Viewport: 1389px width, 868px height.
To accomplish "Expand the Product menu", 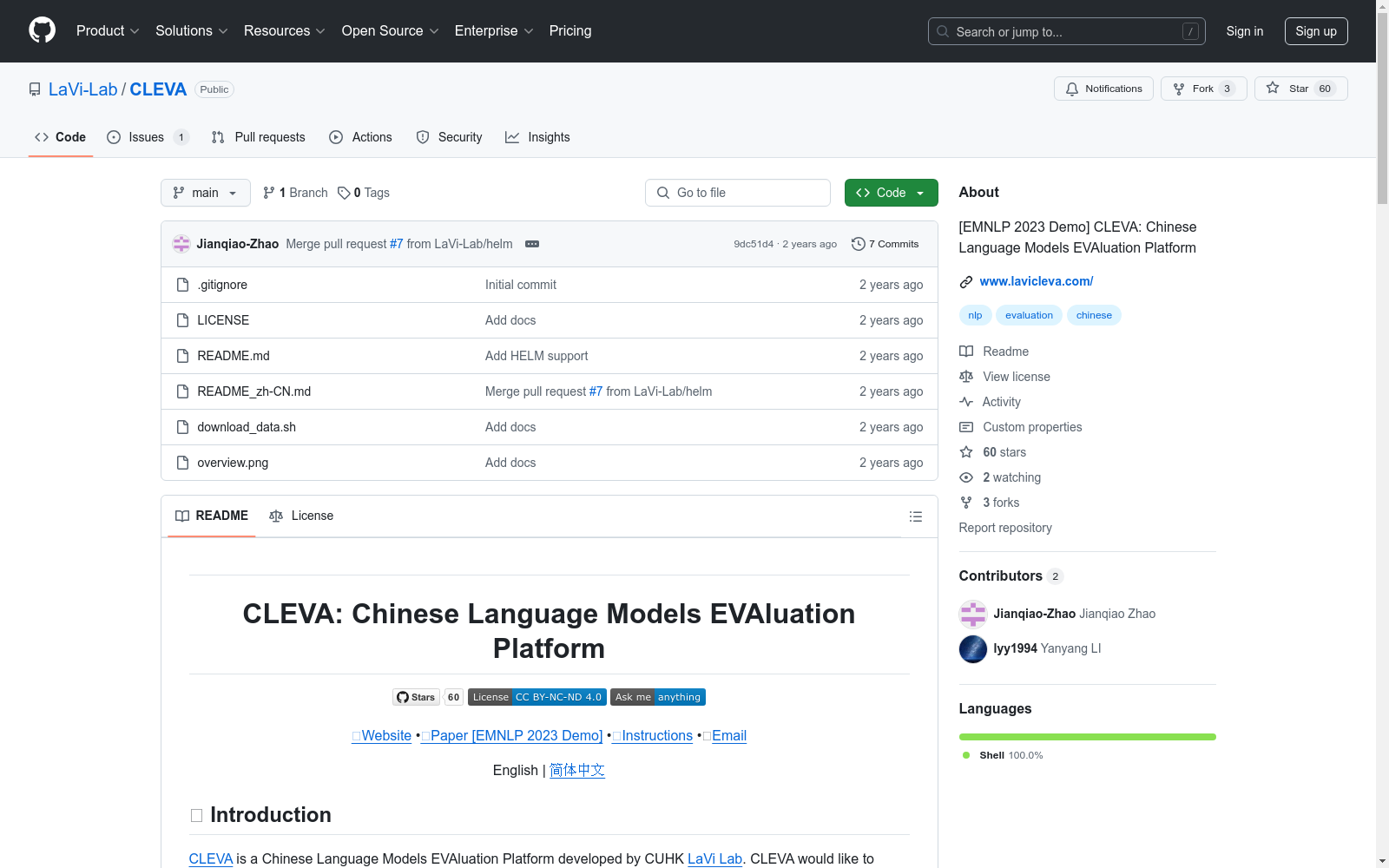I will pos(108,31).
